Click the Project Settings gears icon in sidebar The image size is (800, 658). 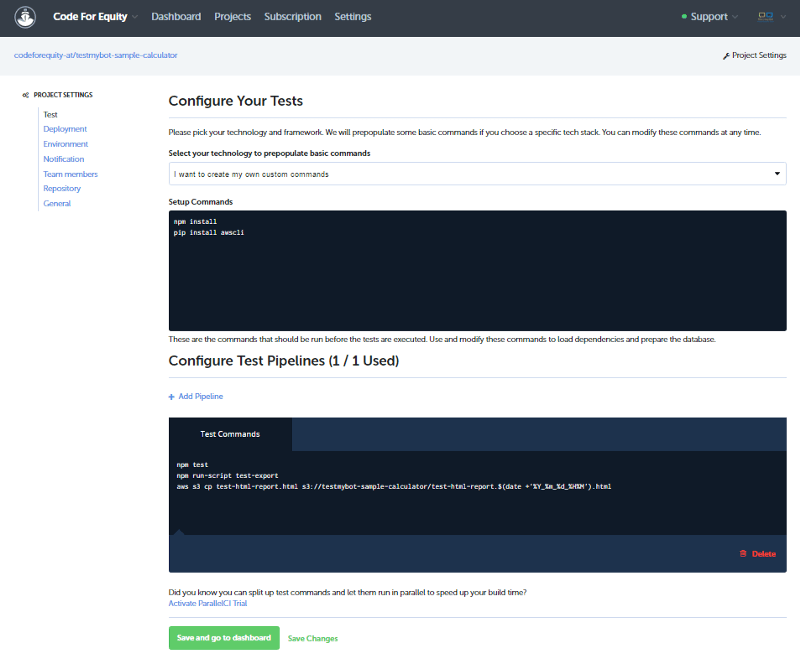point(26,95)
